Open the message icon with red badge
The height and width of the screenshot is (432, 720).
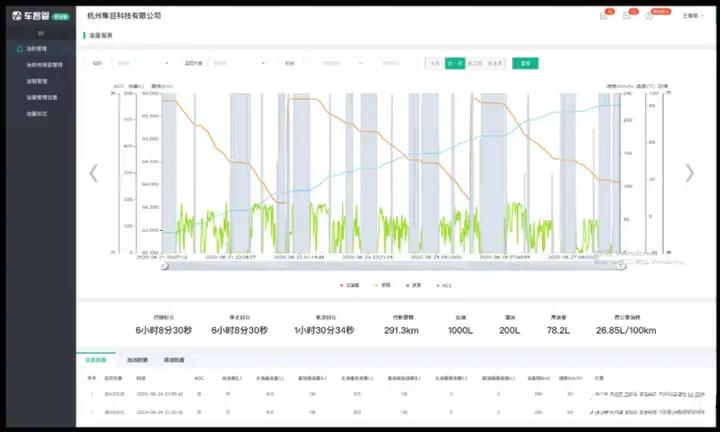tap(626, 16)
